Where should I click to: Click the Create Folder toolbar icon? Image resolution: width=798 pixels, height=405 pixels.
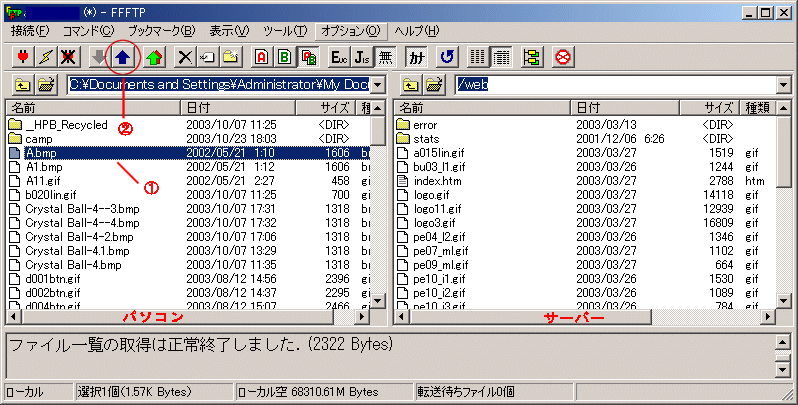(231, 57)
